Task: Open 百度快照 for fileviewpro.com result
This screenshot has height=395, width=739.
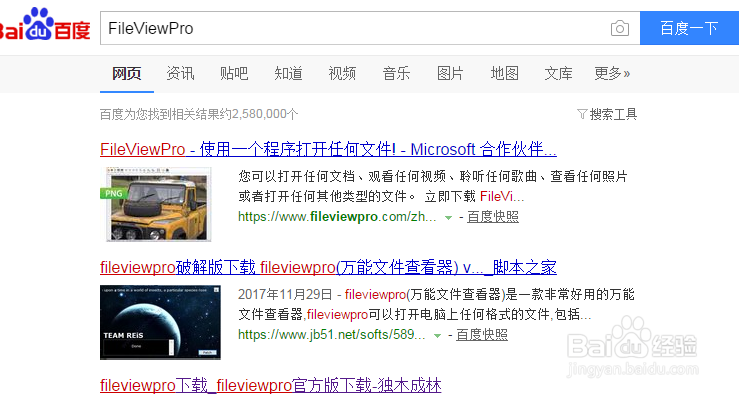Action: [493, 217]
